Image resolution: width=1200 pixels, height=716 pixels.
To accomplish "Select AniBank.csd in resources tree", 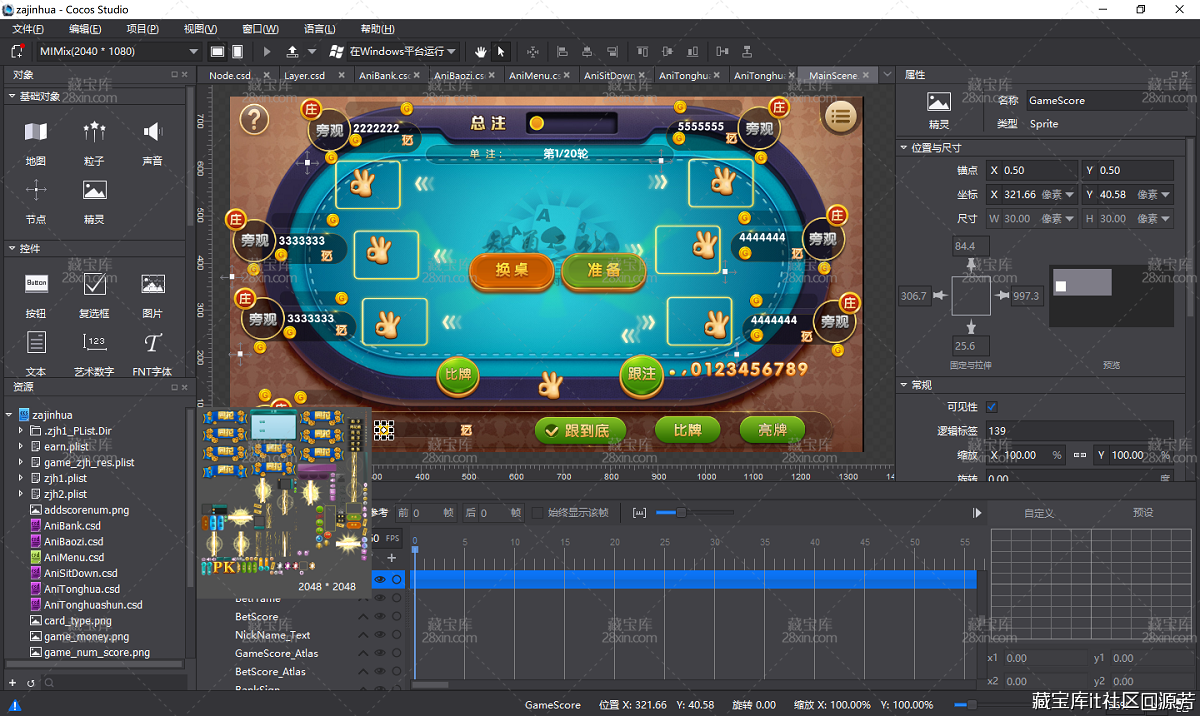I will coord(73,526).
